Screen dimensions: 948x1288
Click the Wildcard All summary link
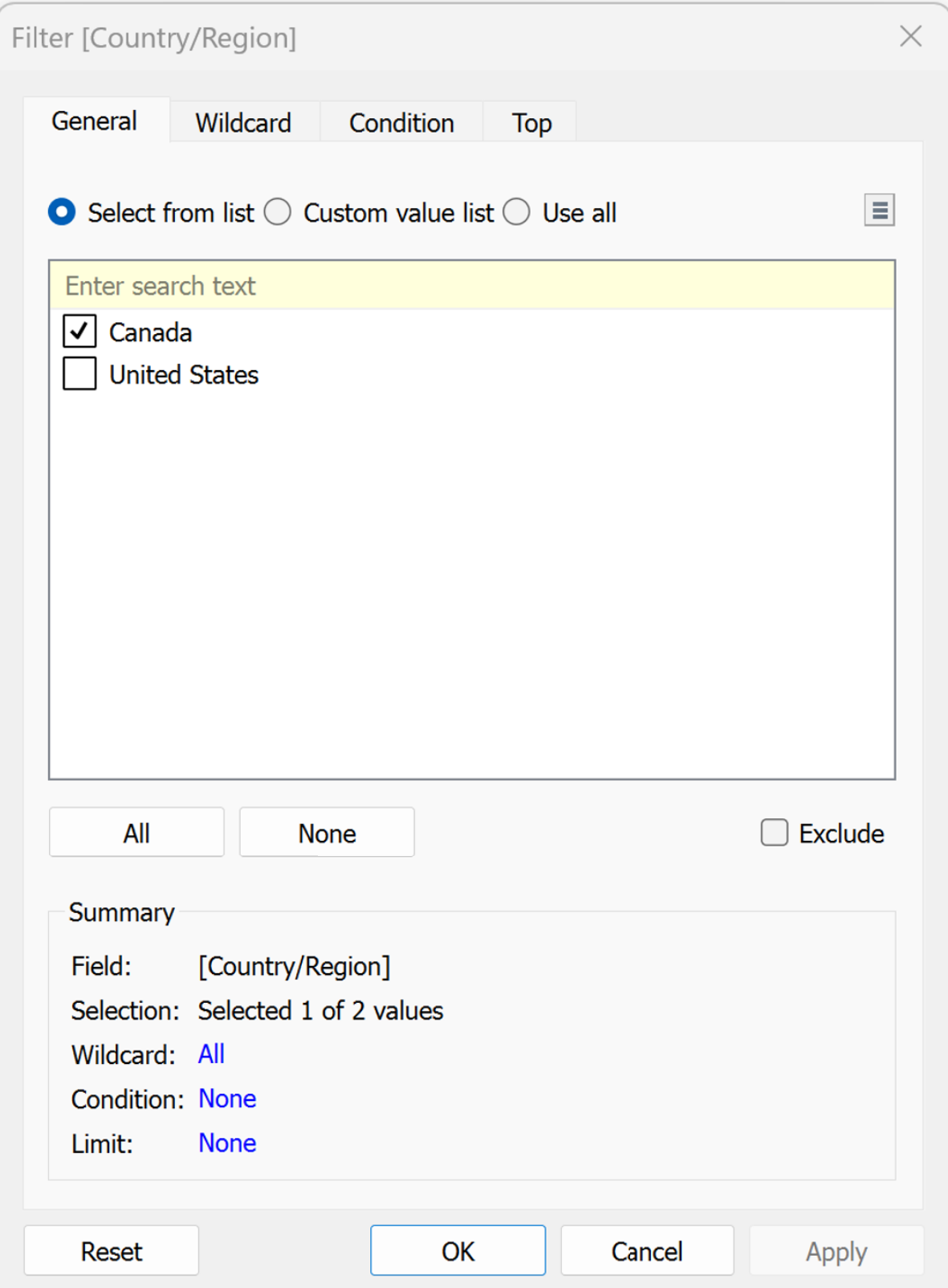(211, 1054)
